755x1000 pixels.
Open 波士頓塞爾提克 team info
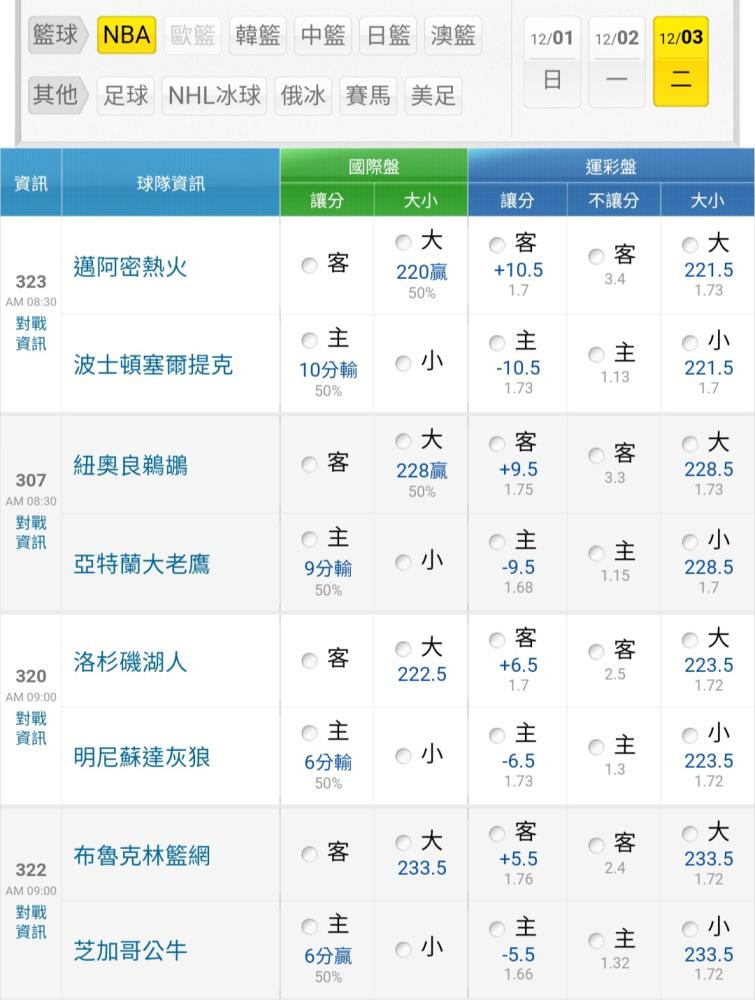(x=153, y=365)
